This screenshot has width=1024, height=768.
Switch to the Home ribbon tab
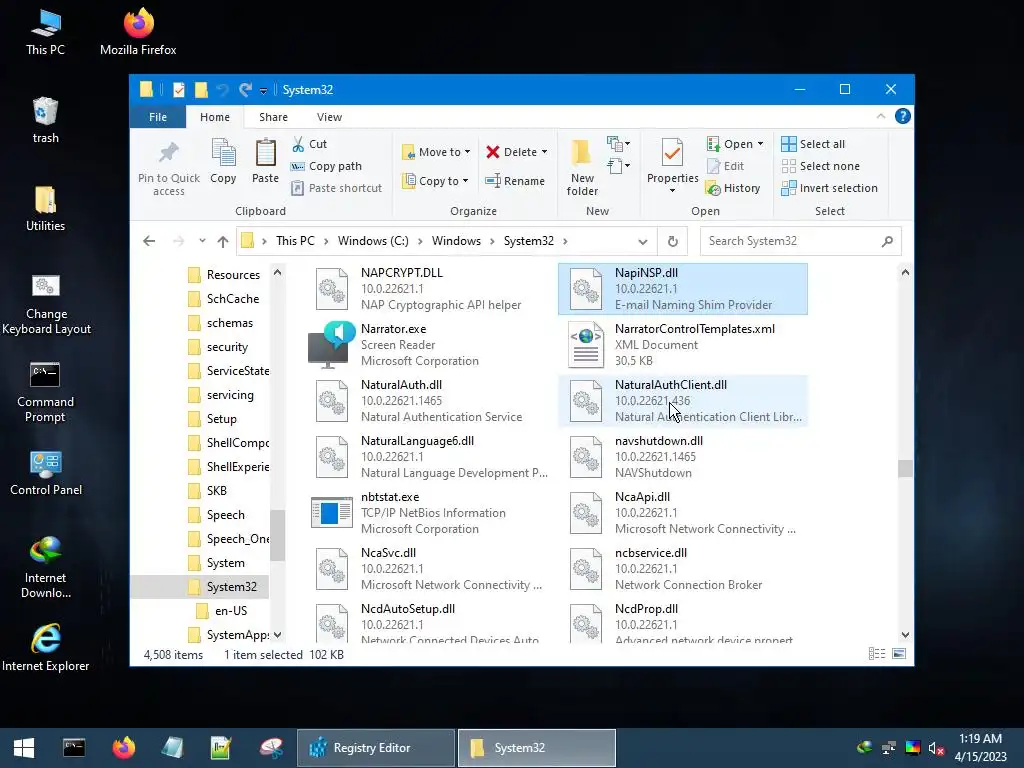[215, 117]
